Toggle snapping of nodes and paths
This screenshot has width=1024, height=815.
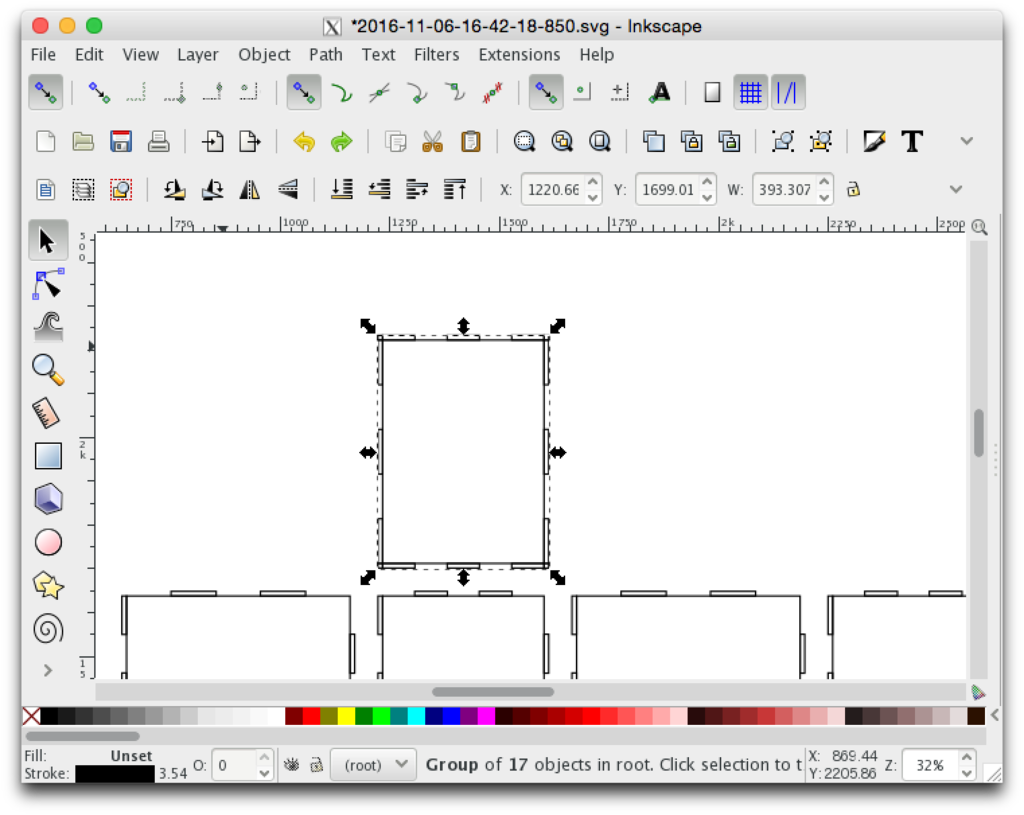(304, 92)
